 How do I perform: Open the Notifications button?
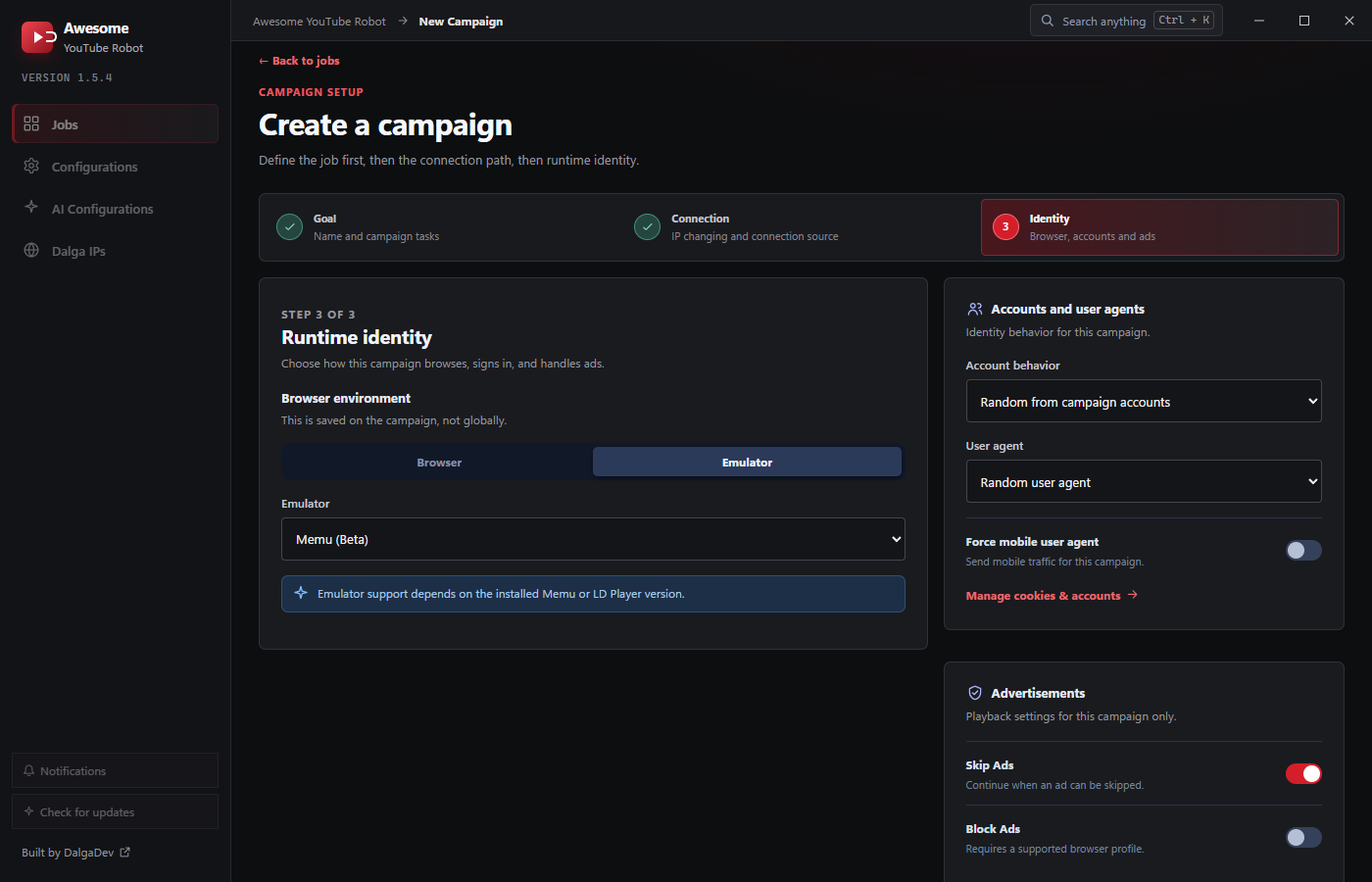coord(115,770)
